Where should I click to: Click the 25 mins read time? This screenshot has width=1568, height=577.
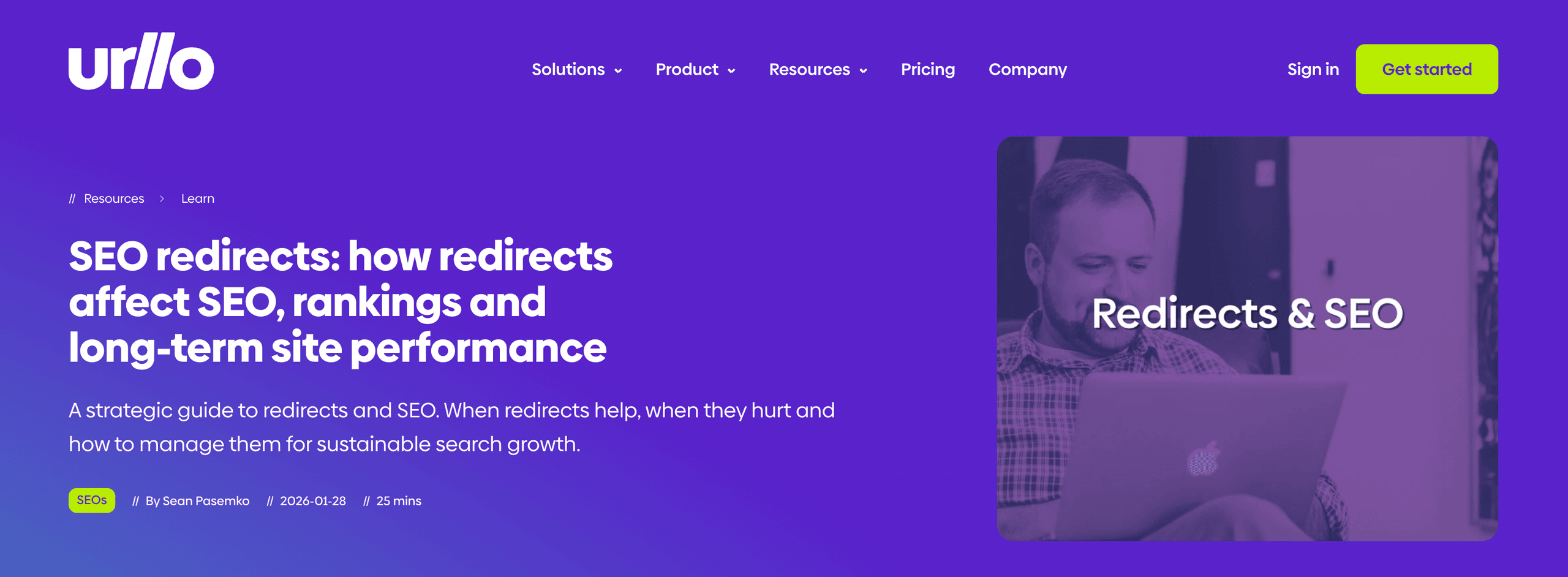point(398,501)
